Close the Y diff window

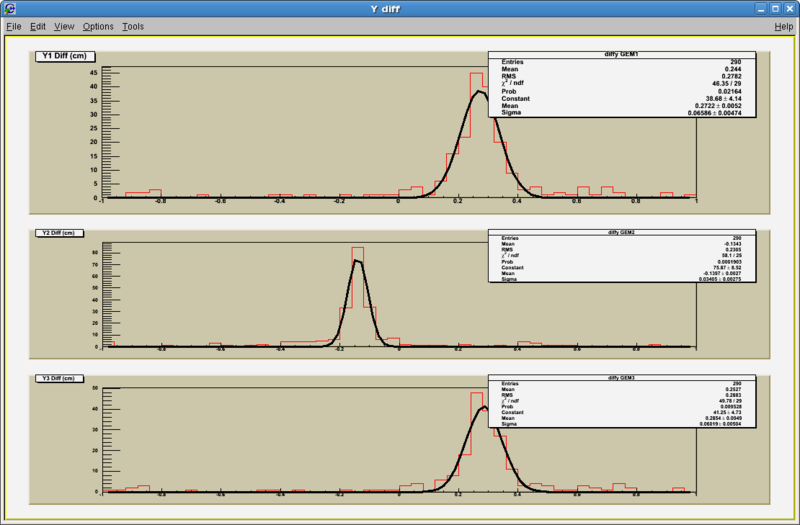(x=789, y=9)
